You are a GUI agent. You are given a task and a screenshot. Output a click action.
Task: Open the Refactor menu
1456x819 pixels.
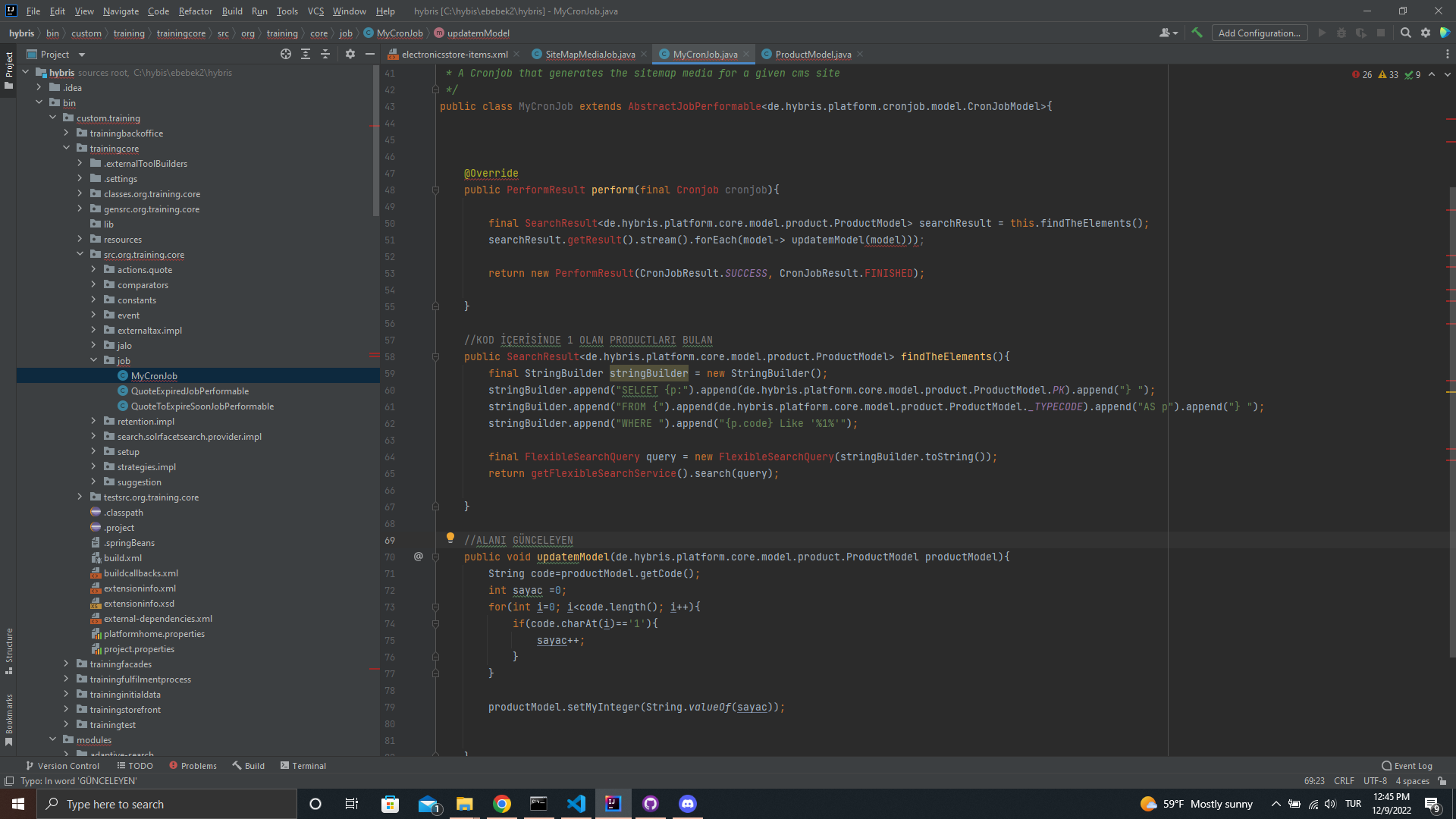pos(195,11)
